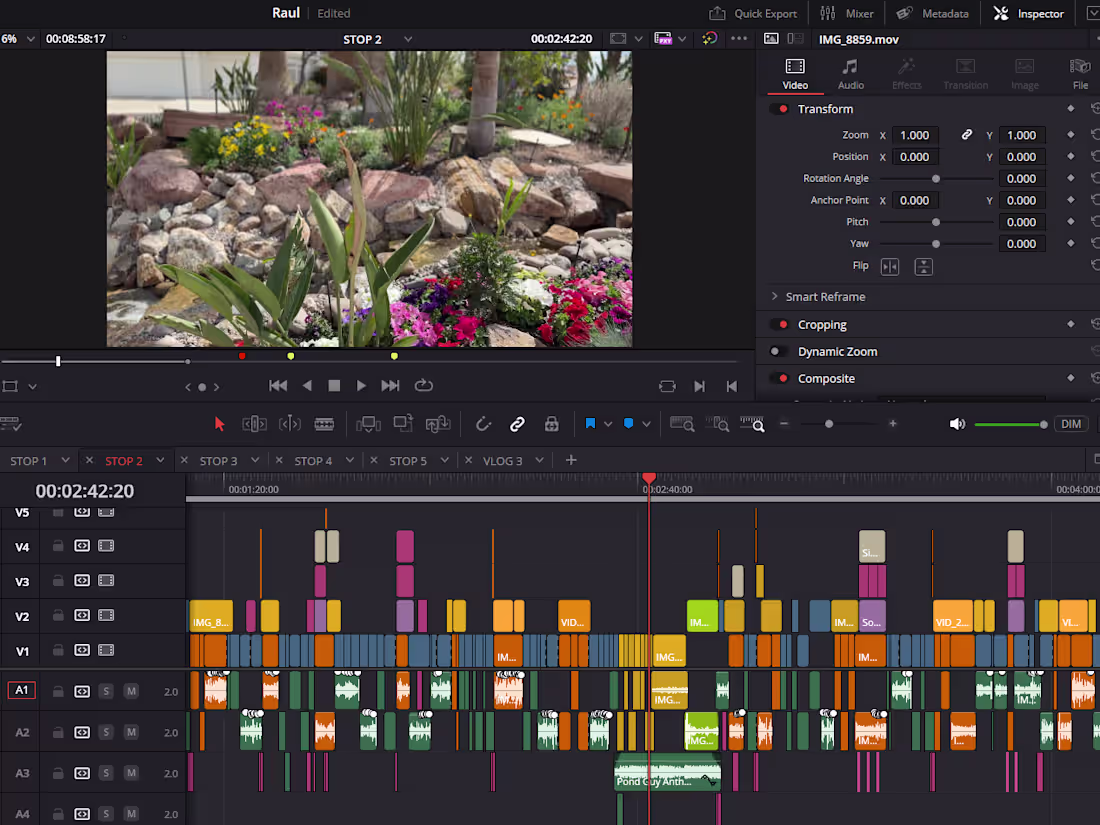
Task: Click the Quick Export button
Action: (753, 13)
